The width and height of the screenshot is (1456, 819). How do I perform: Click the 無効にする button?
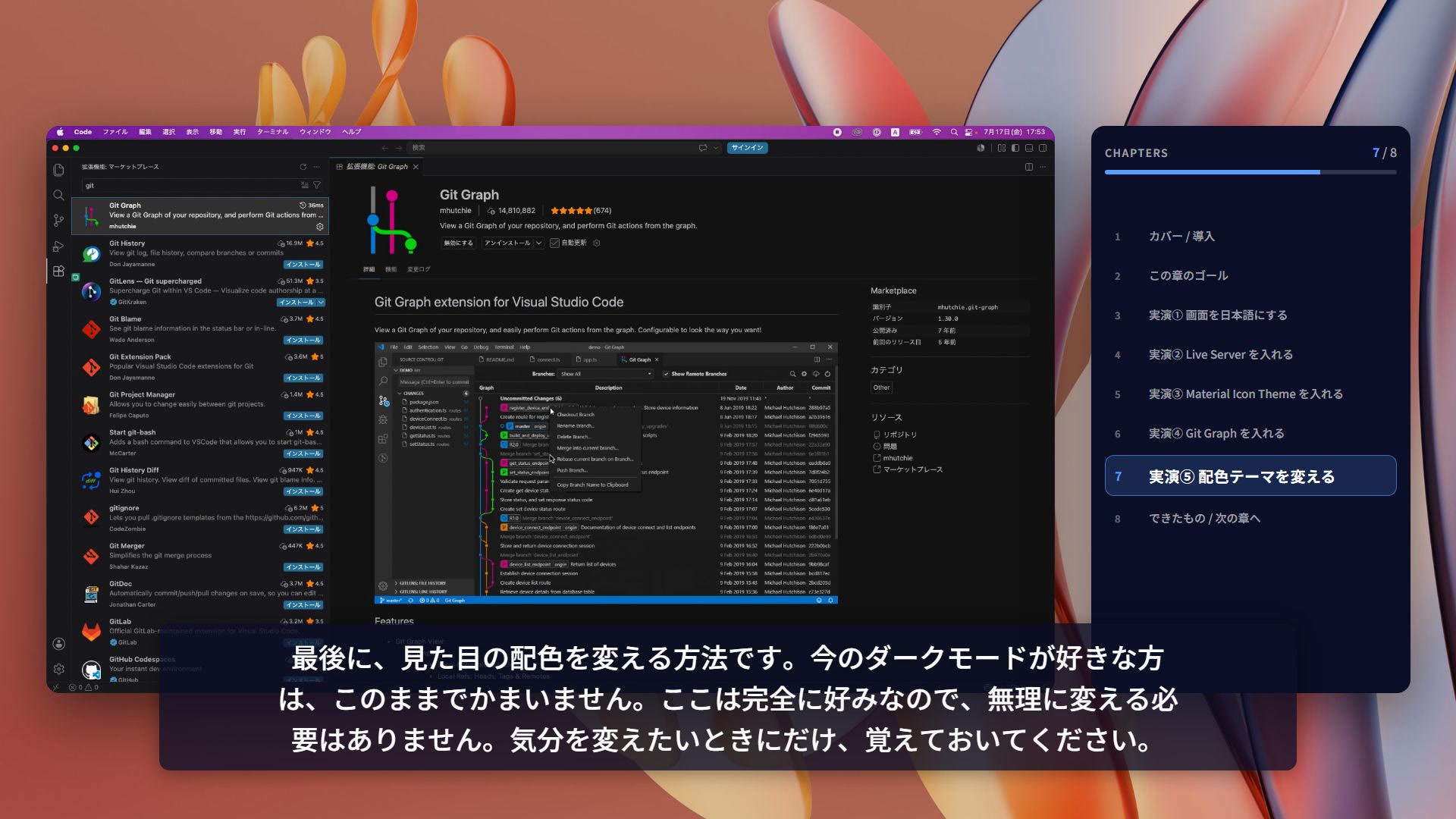(x=458, y=243)
